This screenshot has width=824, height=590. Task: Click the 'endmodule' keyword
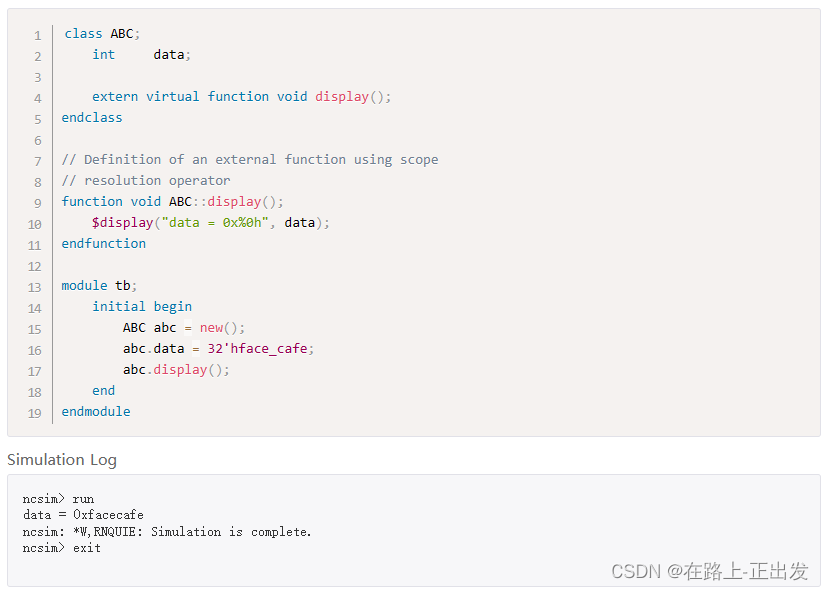point(95,412)
